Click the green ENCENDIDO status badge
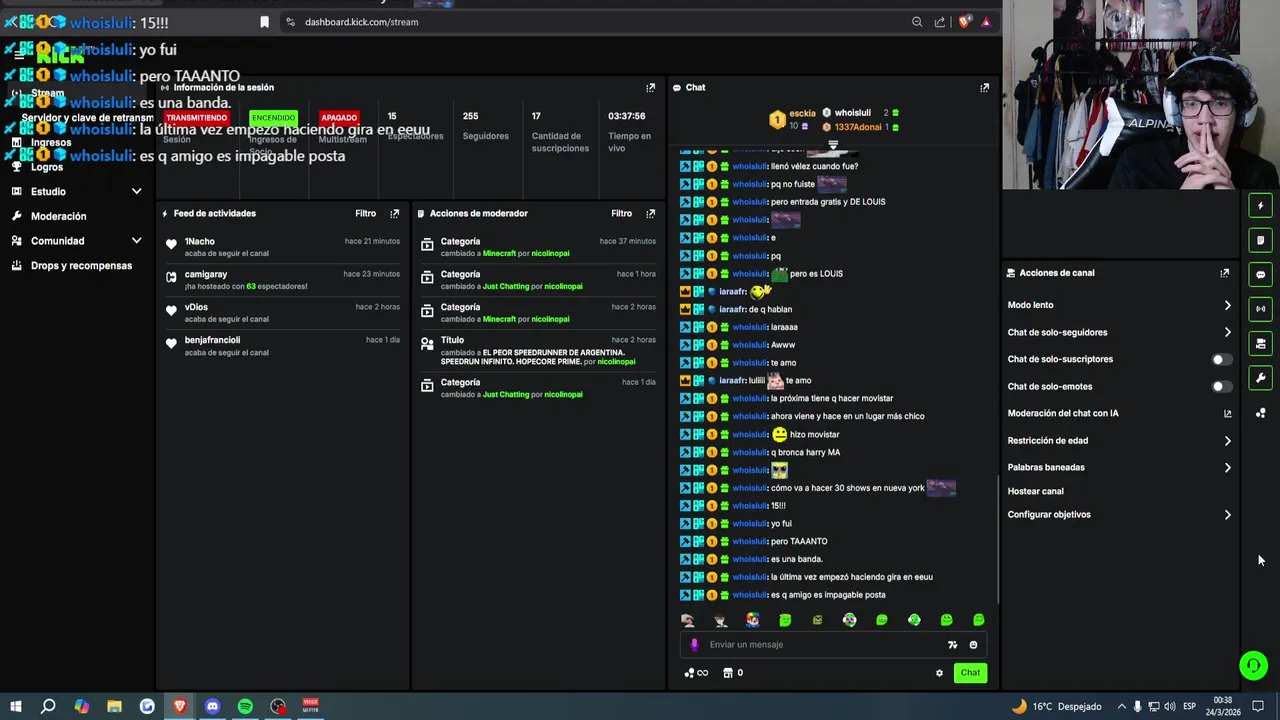Viewport: 1280px width, 720px height. (x=273, y=118)
